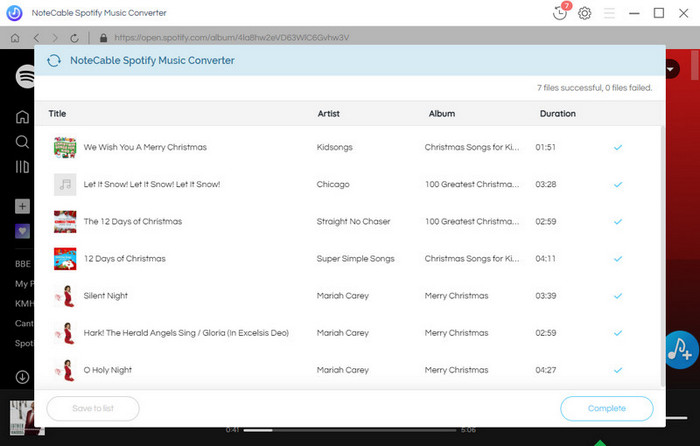Click duration '04:27'
This screenshot has width=700, height=446.
[546, 370]
